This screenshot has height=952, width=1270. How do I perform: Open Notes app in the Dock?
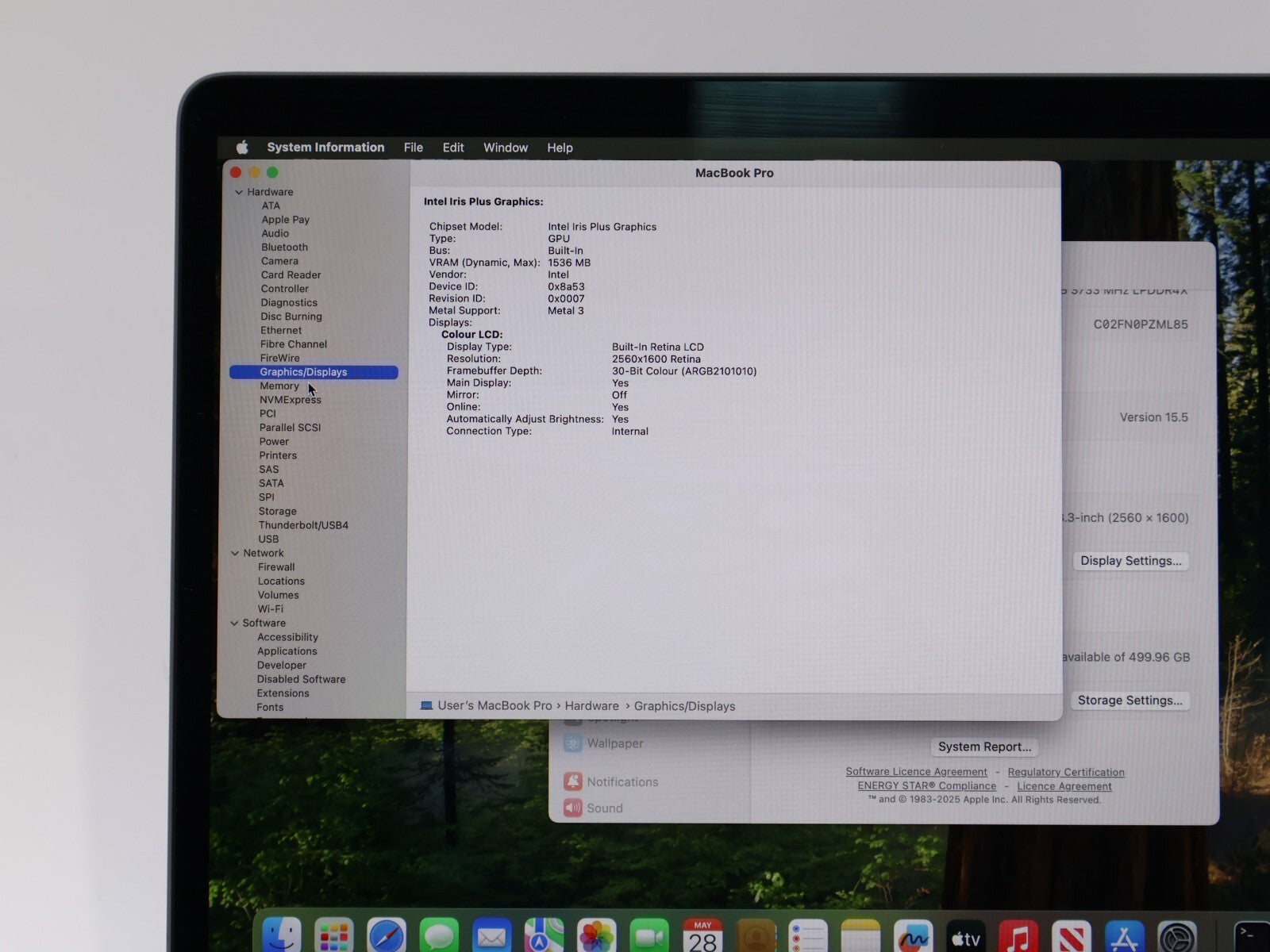pos(860,936)
